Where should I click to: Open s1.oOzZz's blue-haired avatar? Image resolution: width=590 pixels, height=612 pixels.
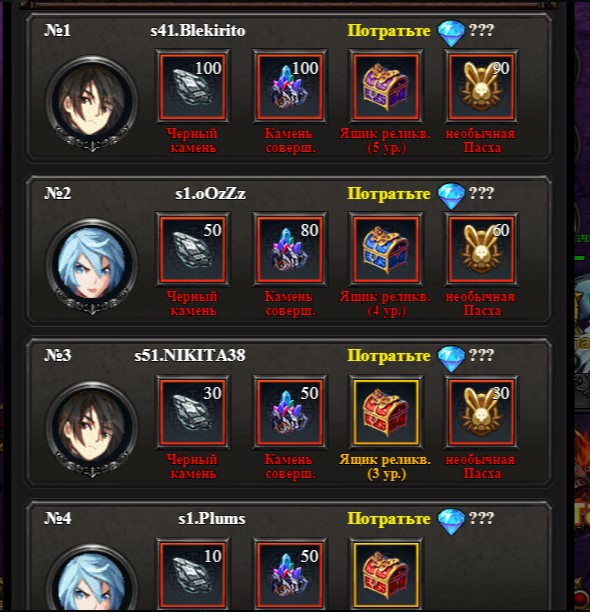click(x=92, y=266)
